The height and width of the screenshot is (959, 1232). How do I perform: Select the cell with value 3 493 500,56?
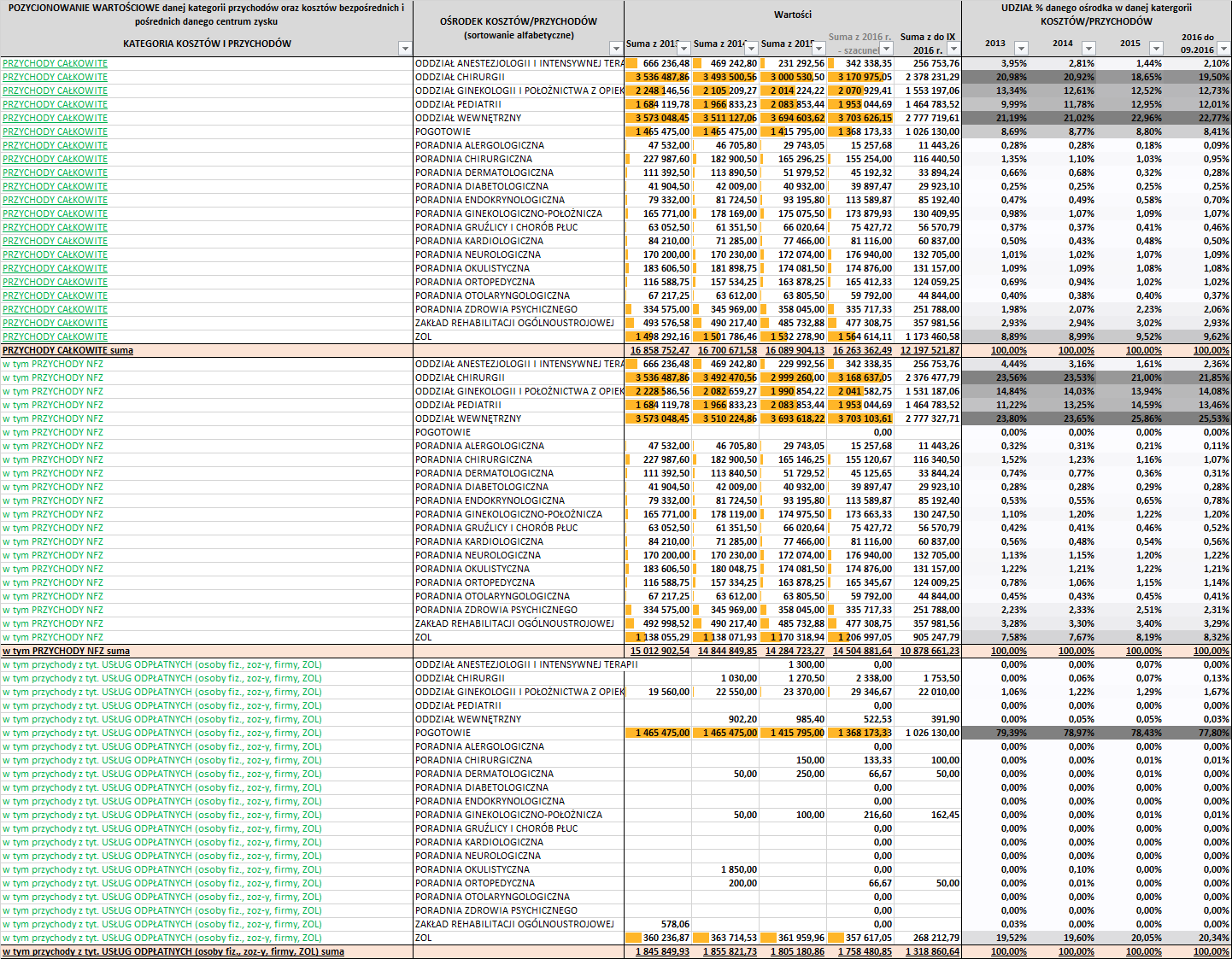coord(725,77)
